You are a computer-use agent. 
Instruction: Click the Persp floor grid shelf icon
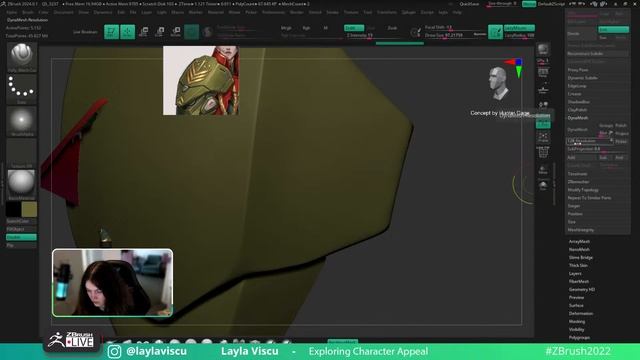[543, 73]
